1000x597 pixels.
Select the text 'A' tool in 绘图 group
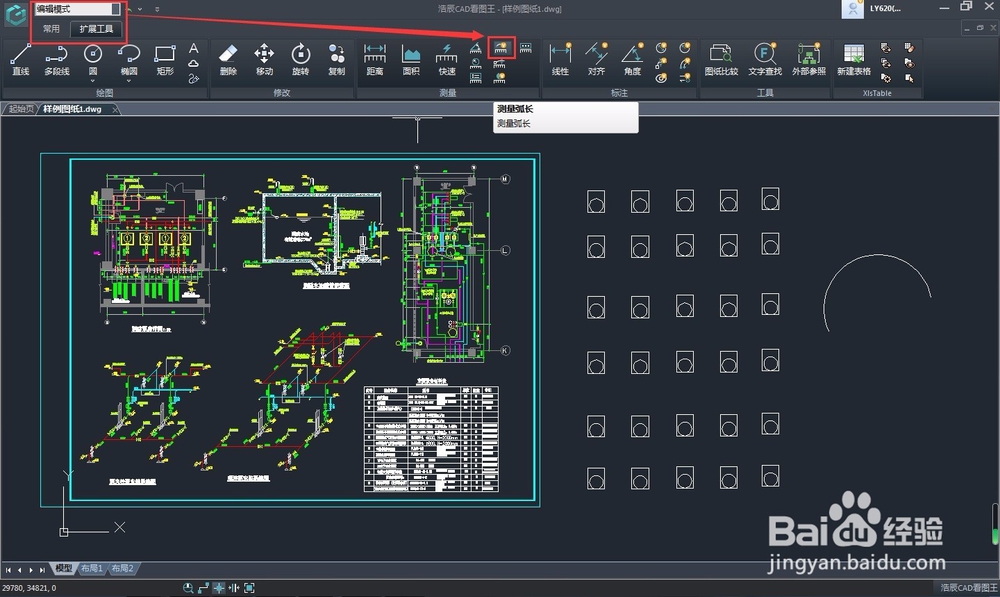pyautogui.click(x=194, y=48)
